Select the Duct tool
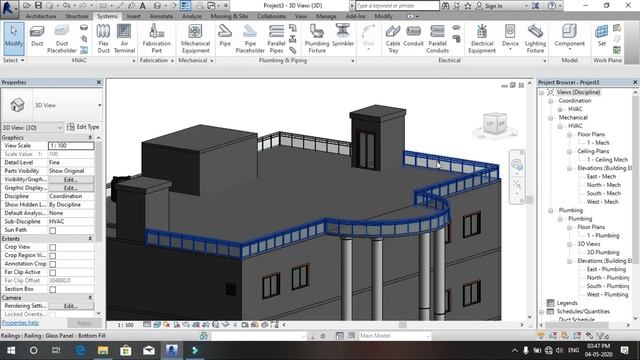The width and height of the screenshot is (640, 360). pyautogui.click(x=37, y=36)
